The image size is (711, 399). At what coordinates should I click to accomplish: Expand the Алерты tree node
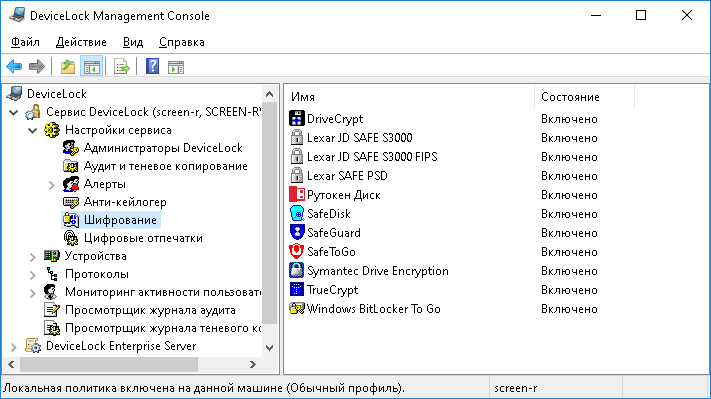(52, 185)
